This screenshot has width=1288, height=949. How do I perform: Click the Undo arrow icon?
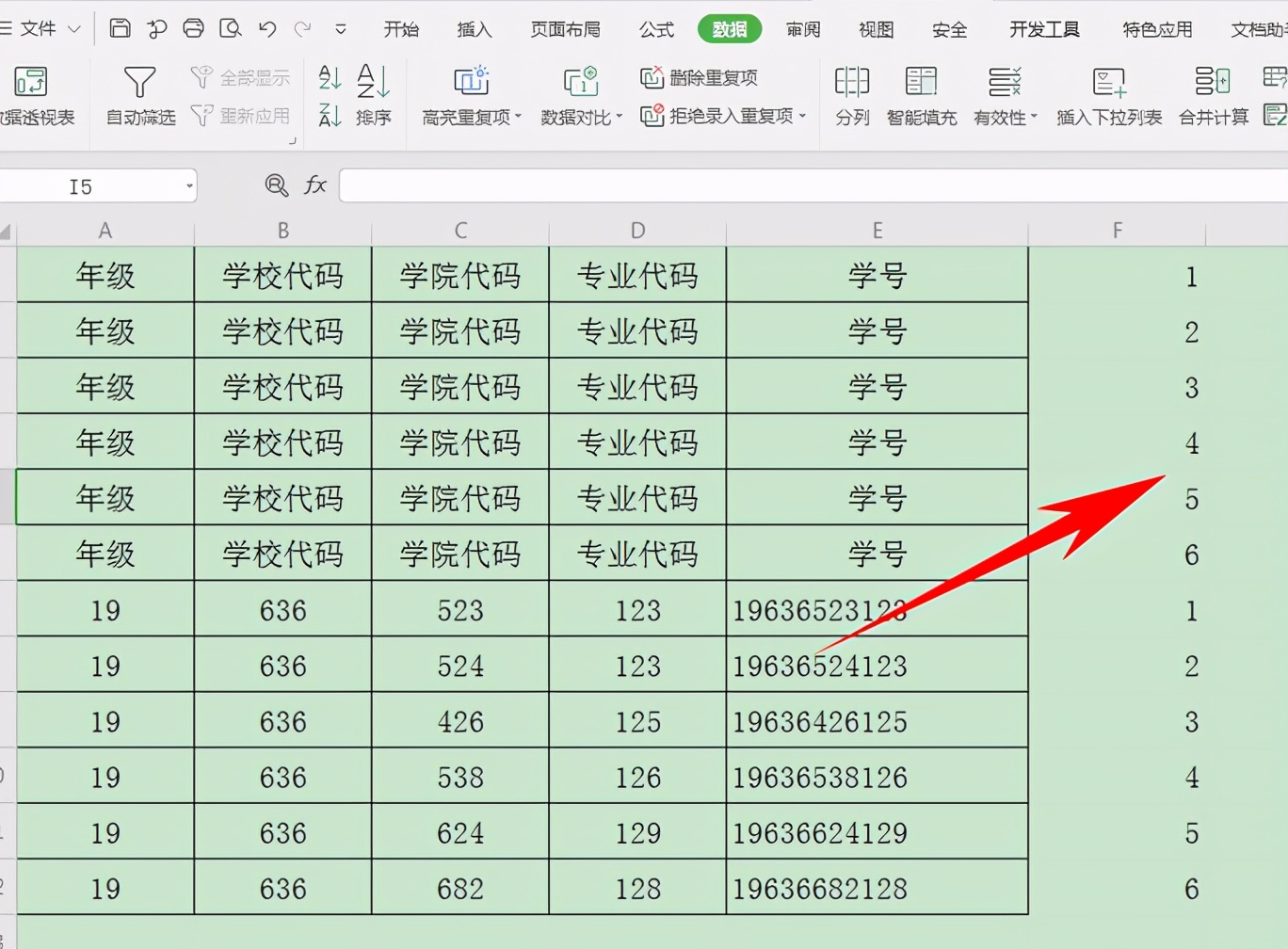tap(267, 29)
